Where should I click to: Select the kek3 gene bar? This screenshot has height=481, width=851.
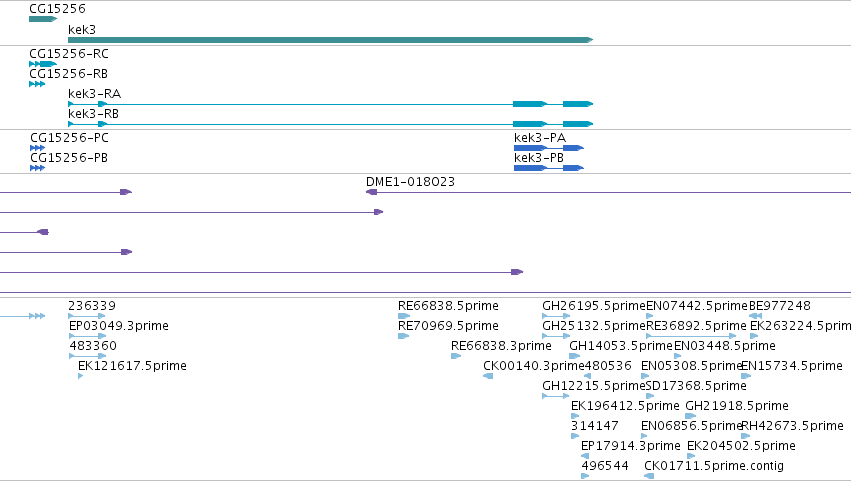point(331,40)
